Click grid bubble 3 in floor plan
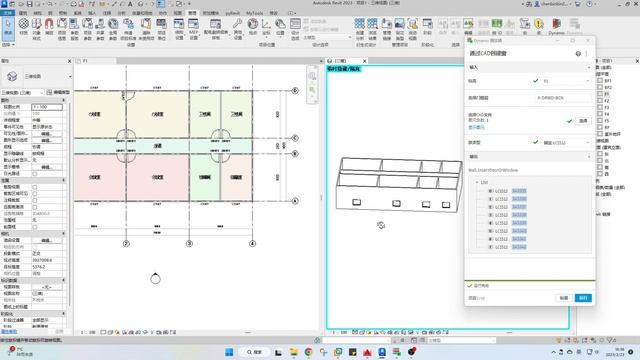Viewport: 640px width, 360px height. point(189,244)
